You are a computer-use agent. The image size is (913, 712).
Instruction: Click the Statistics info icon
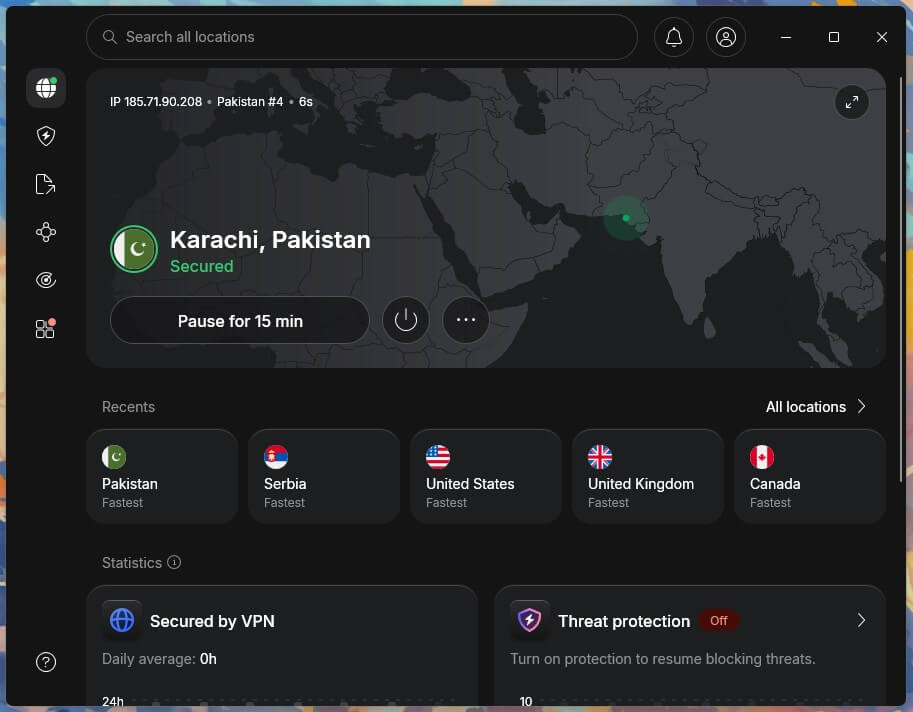174,562
